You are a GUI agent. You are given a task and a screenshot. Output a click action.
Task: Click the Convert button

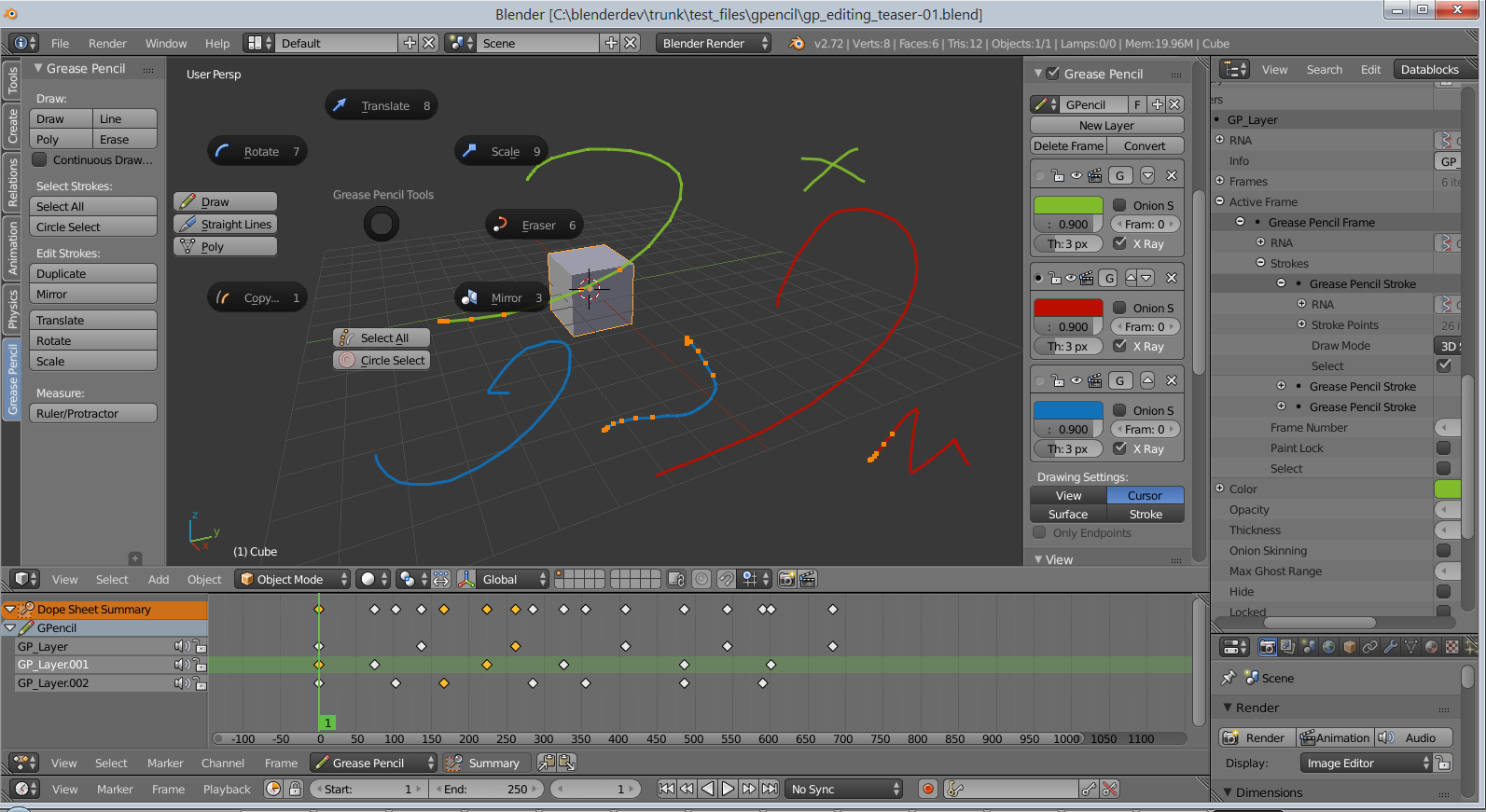click(1145, 145)
